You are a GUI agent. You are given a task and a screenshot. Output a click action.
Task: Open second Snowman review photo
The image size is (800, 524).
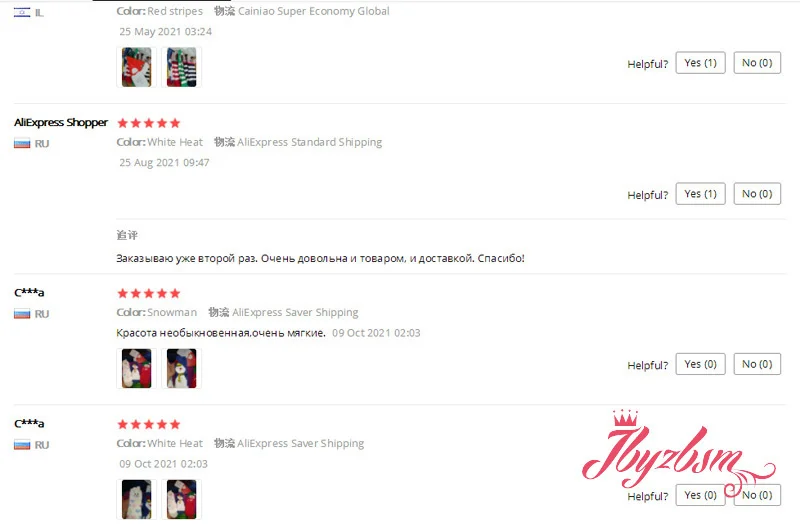coord(182,368)
